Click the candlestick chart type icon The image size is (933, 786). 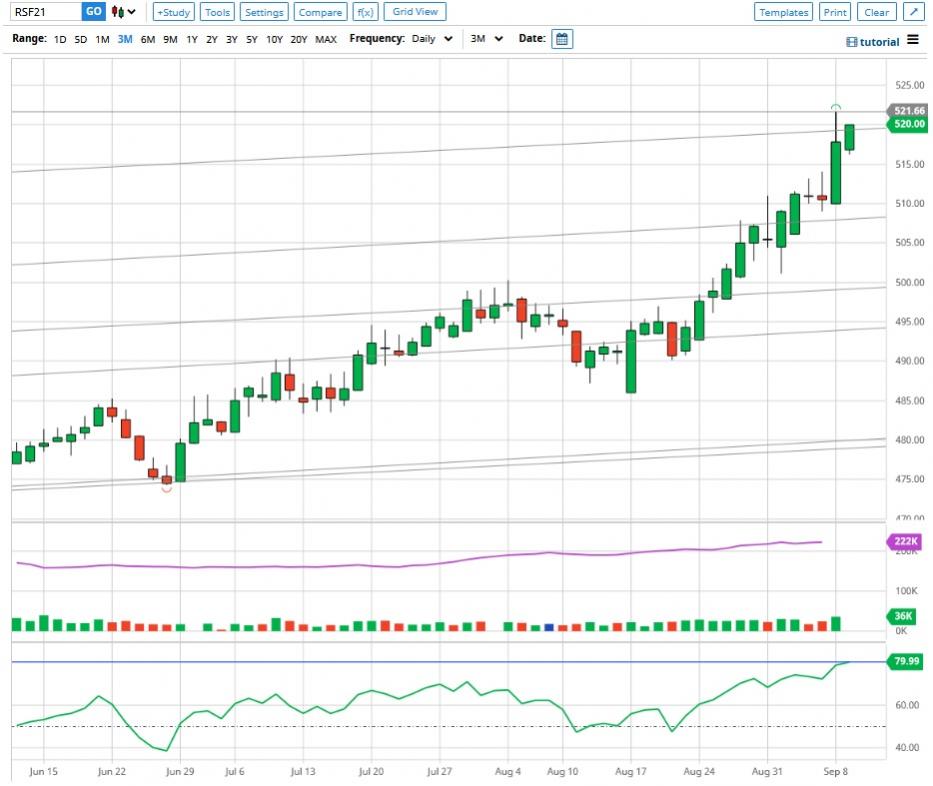[119, 12]
